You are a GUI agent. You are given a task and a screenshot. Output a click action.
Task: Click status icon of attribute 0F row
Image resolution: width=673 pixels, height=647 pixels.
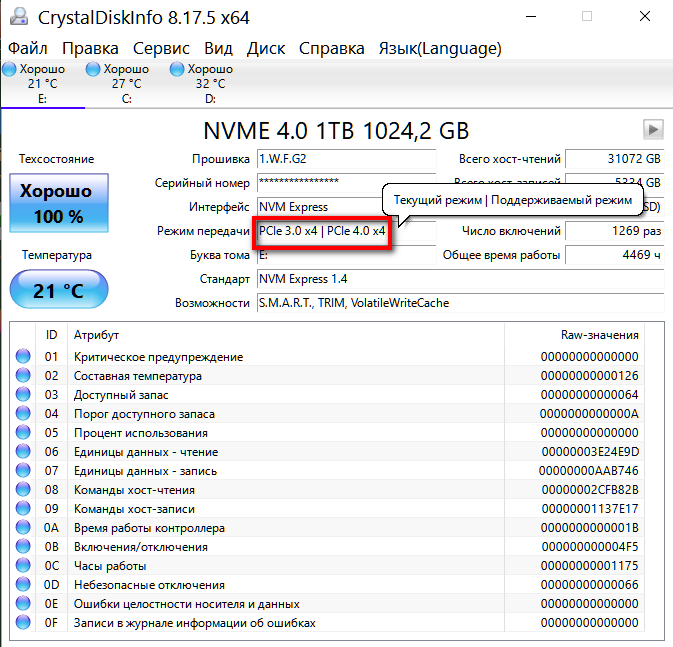[x=23, y=622]
